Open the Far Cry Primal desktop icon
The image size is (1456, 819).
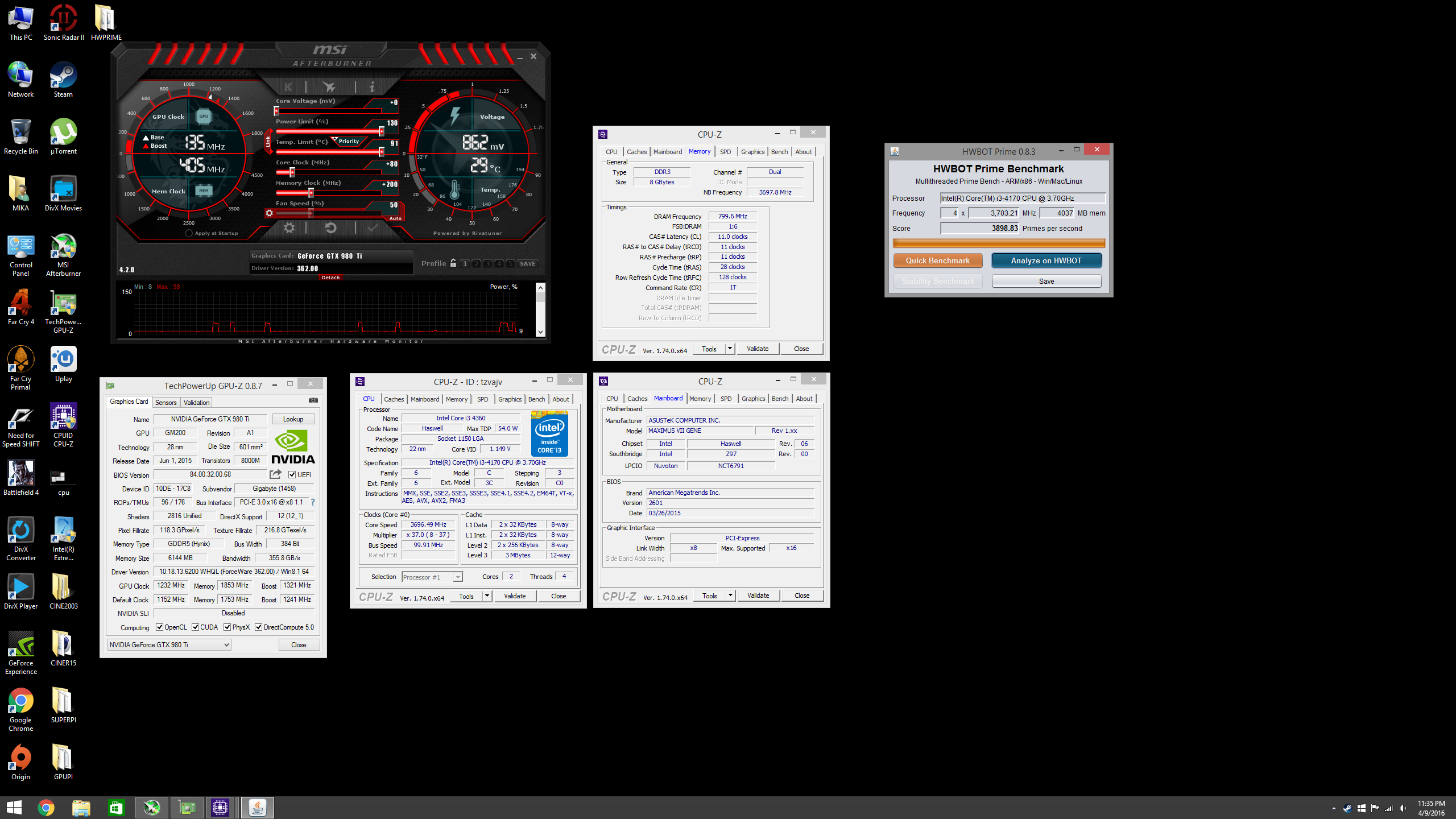click(20, 369)
